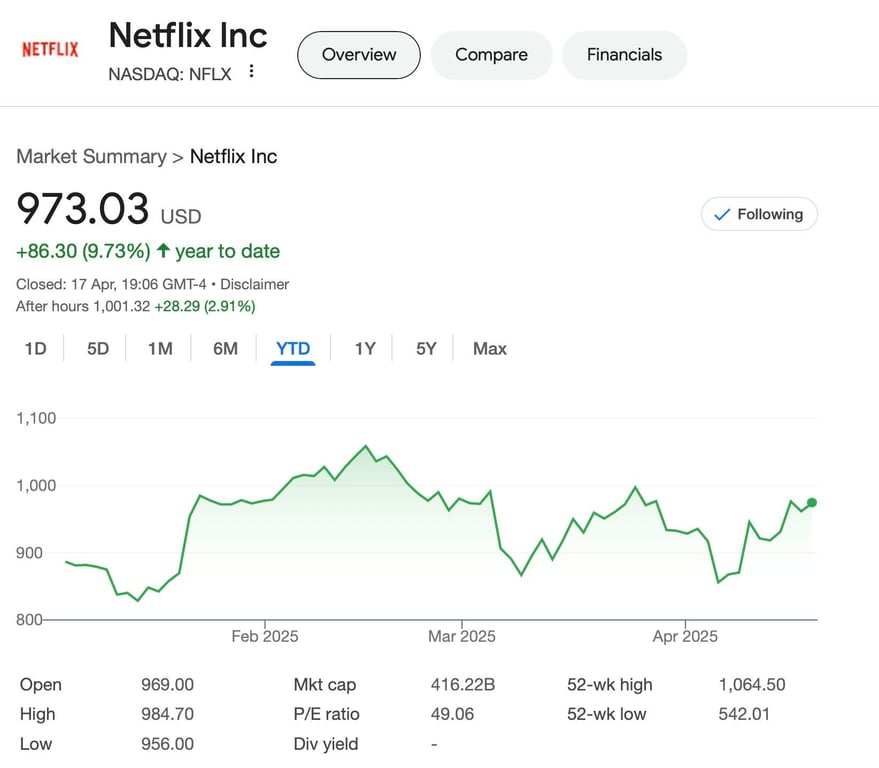
Task: Select the 5Y time range
Action: click(x=427, y=348)
